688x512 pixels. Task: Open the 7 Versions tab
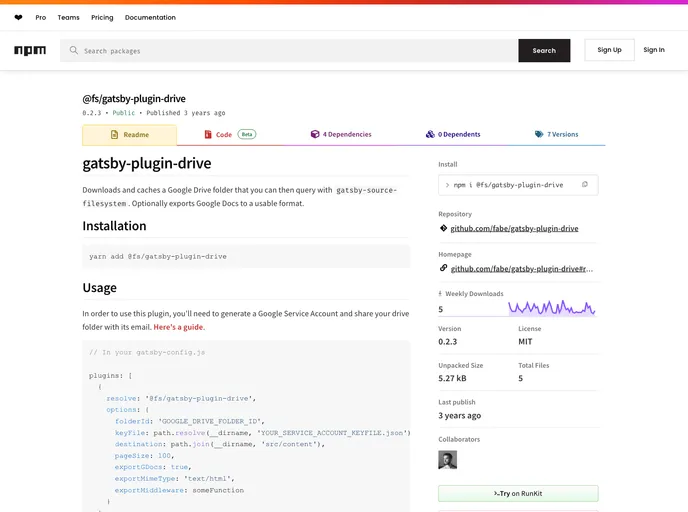(x=556, y=134)
